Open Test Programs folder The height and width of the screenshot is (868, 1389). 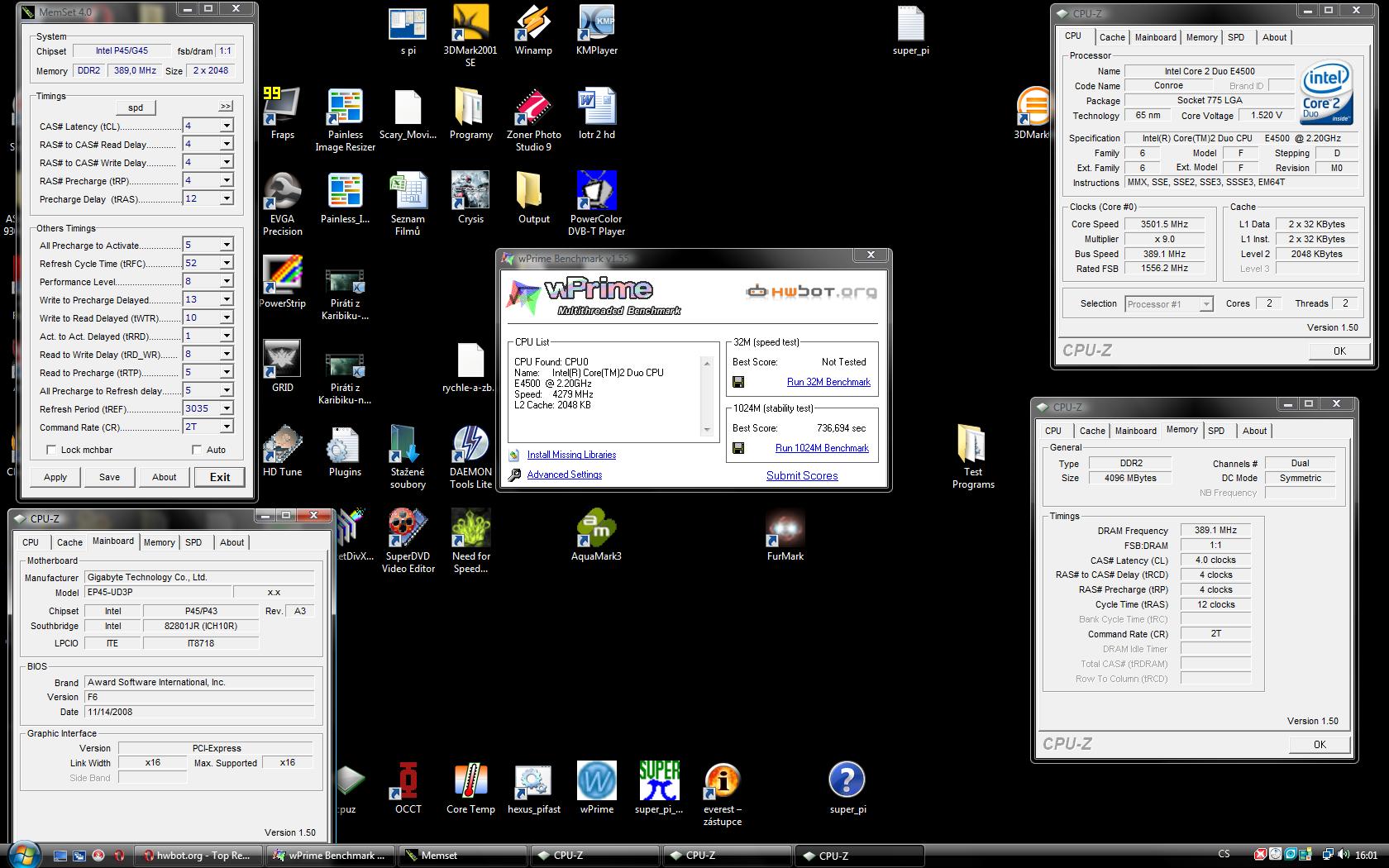click(973, 458)
